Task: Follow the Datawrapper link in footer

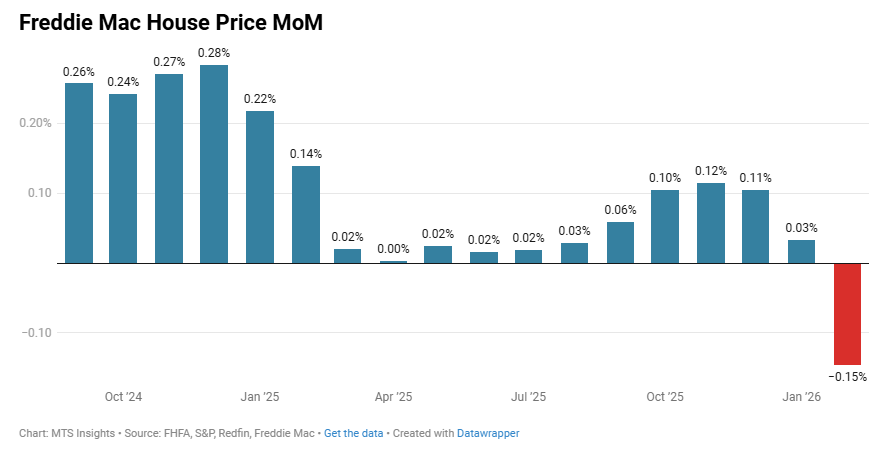Action: [488, 433]
